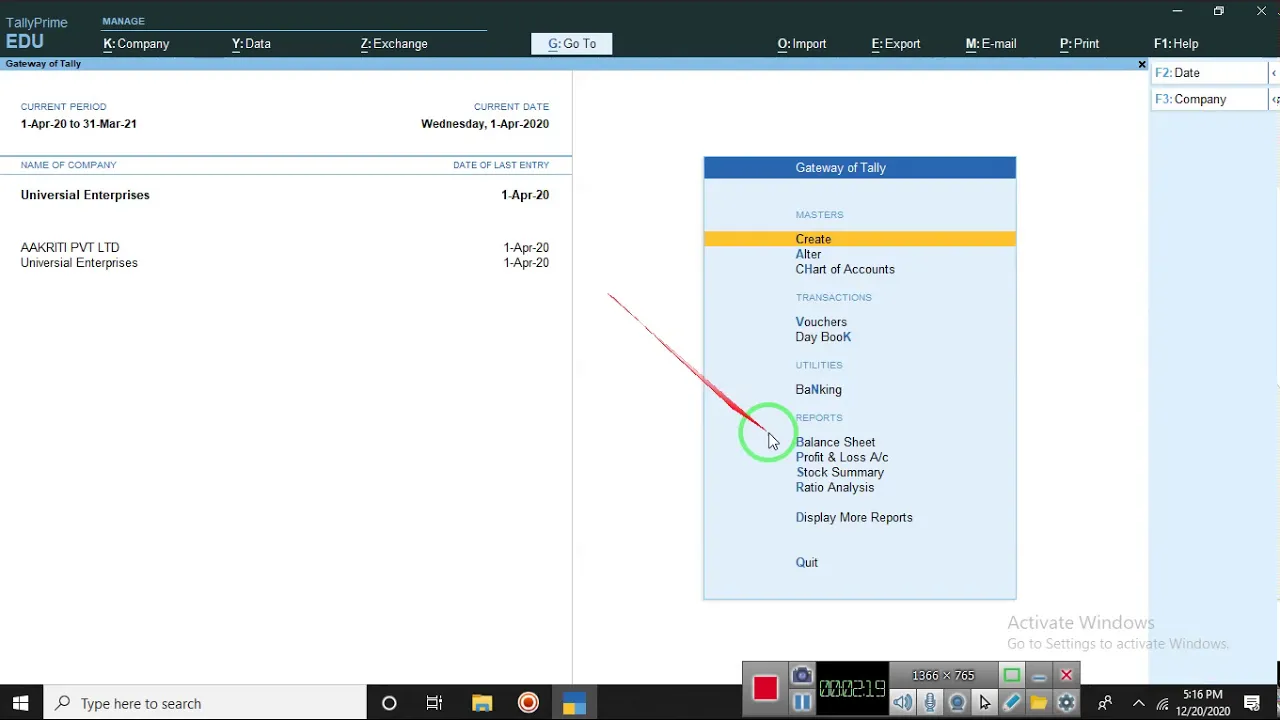
Task: Open Banking under Utilities
Action: 818,389
